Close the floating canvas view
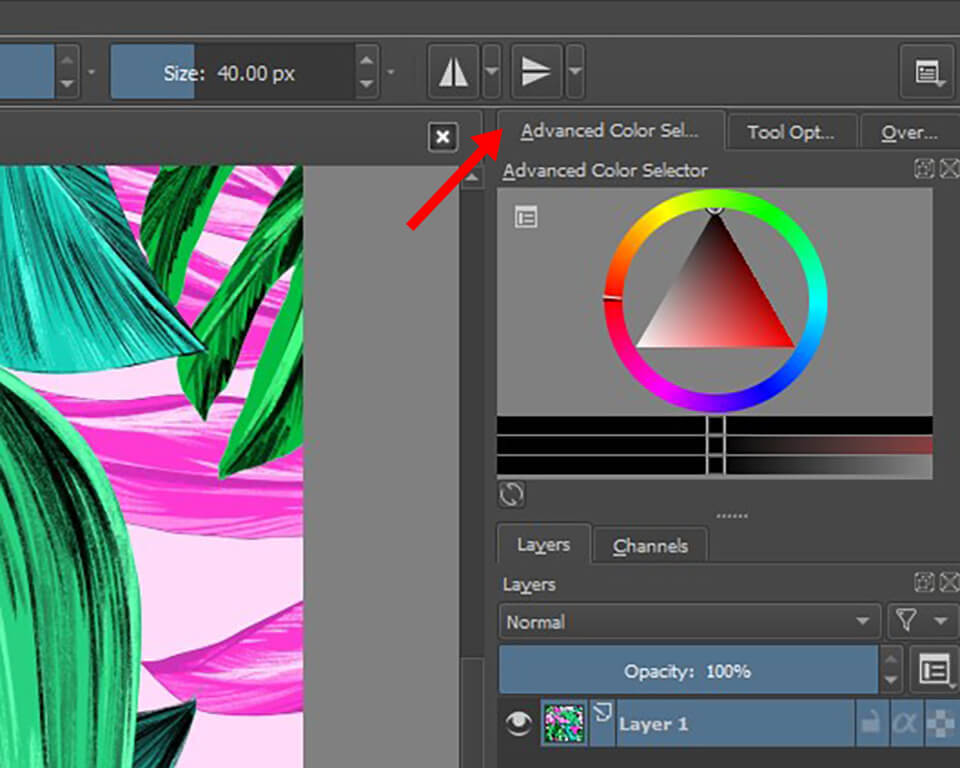The width and height of the screenshot is (960, 768). point(441,136)
